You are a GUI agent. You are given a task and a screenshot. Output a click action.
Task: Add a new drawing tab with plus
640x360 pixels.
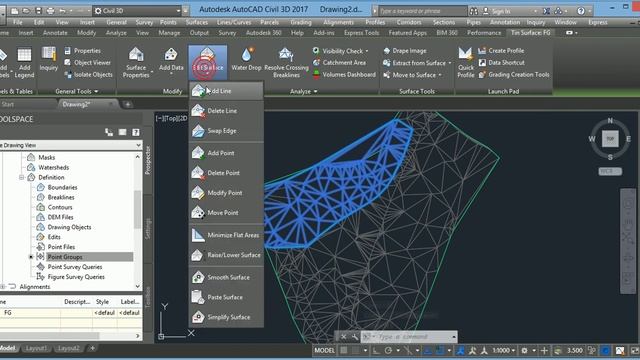click(x=128, y=104)
